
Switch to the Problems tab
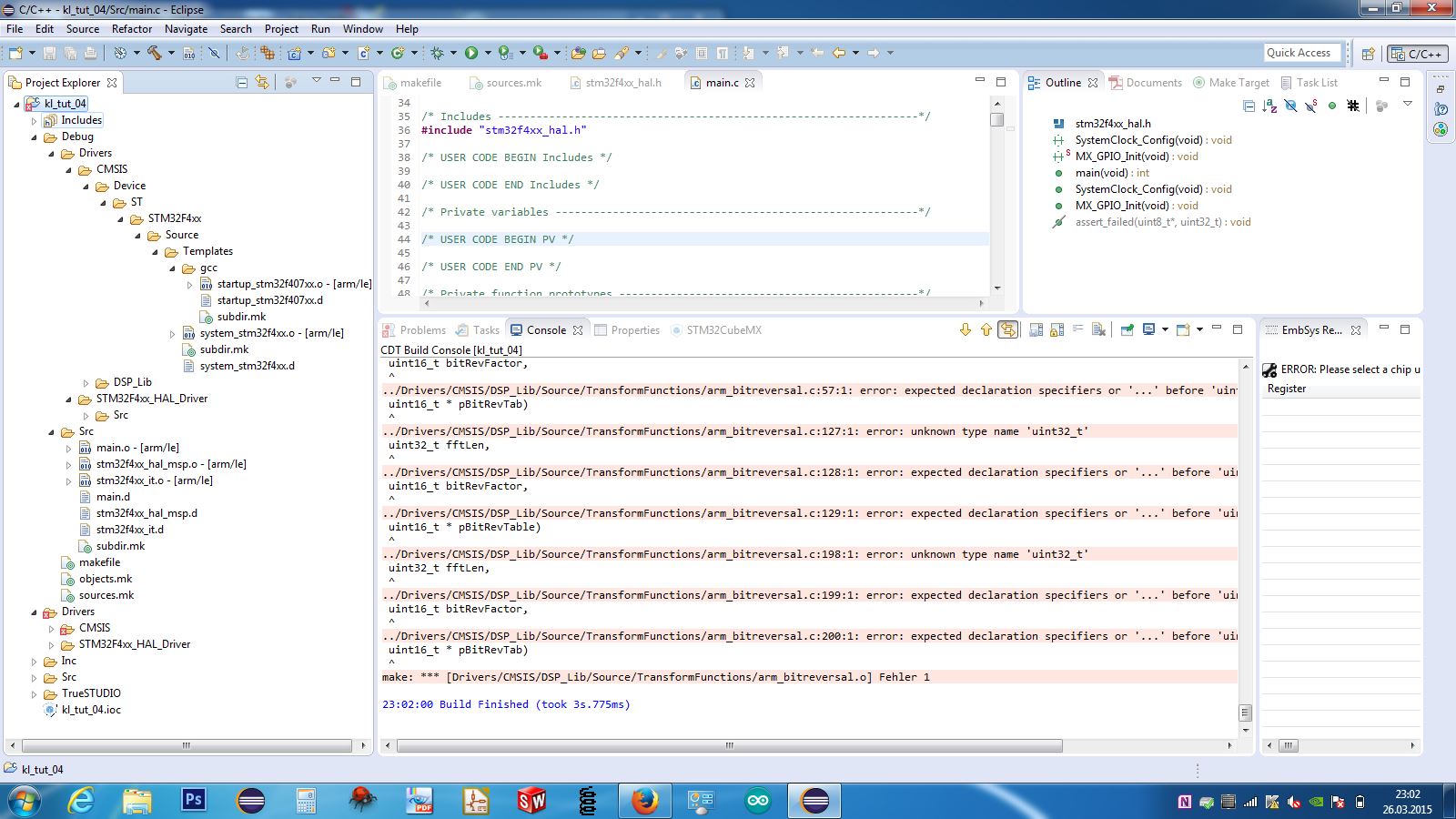point(414,329)
